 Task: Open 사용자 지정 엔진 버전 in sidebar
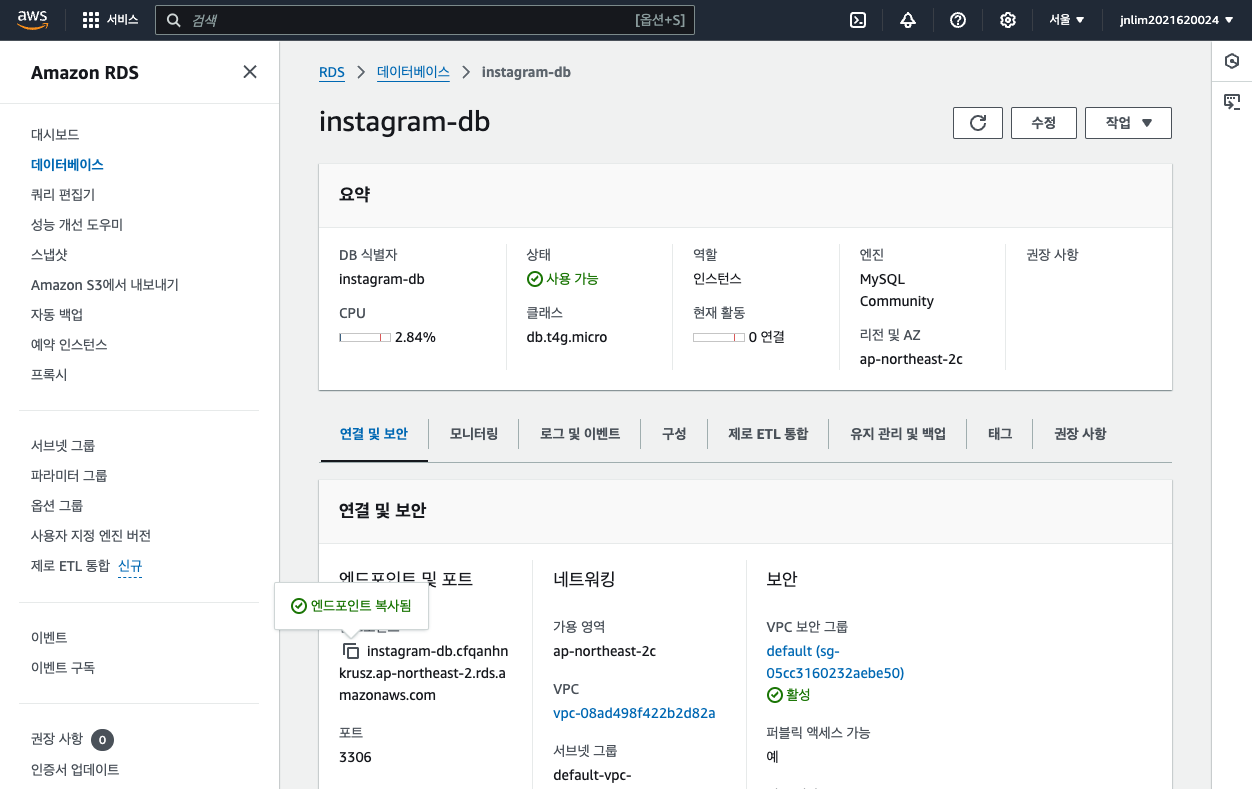click(91, 535)
